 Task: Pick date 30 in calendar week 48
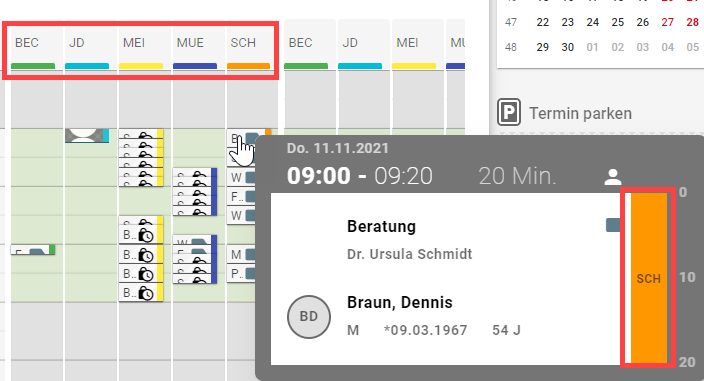568,47
